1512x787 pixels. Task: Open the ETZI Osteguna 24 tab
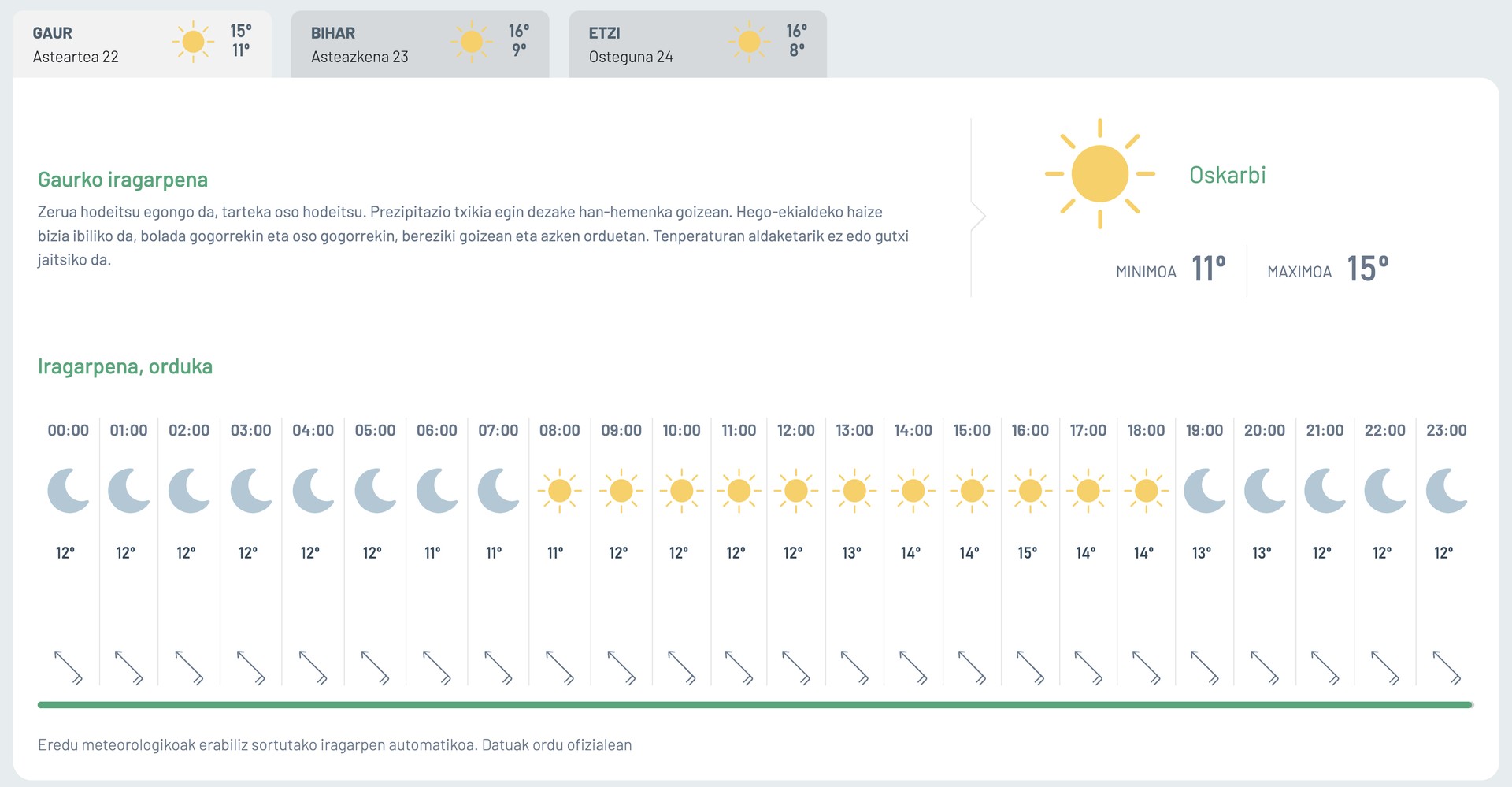(698, 44)
